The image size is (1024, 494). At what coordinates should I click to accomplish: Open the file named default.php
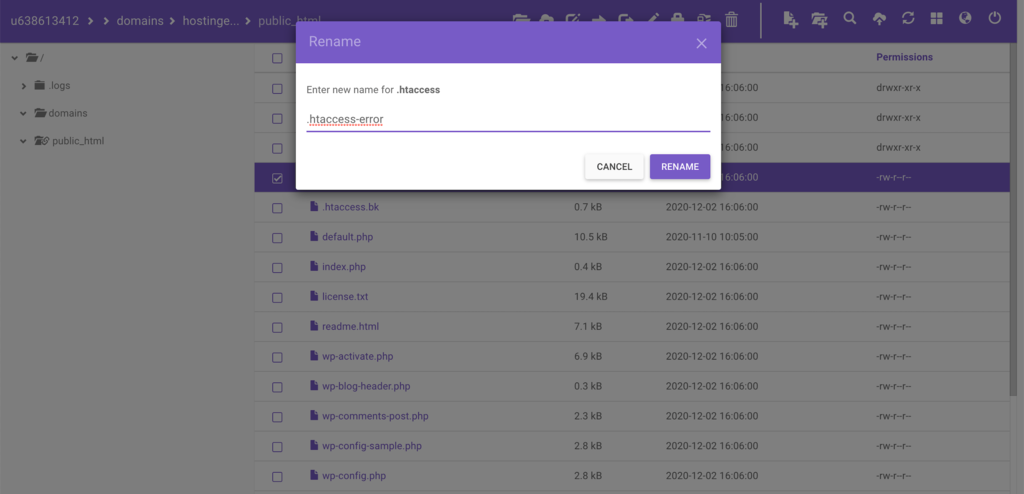pos(347,237)
